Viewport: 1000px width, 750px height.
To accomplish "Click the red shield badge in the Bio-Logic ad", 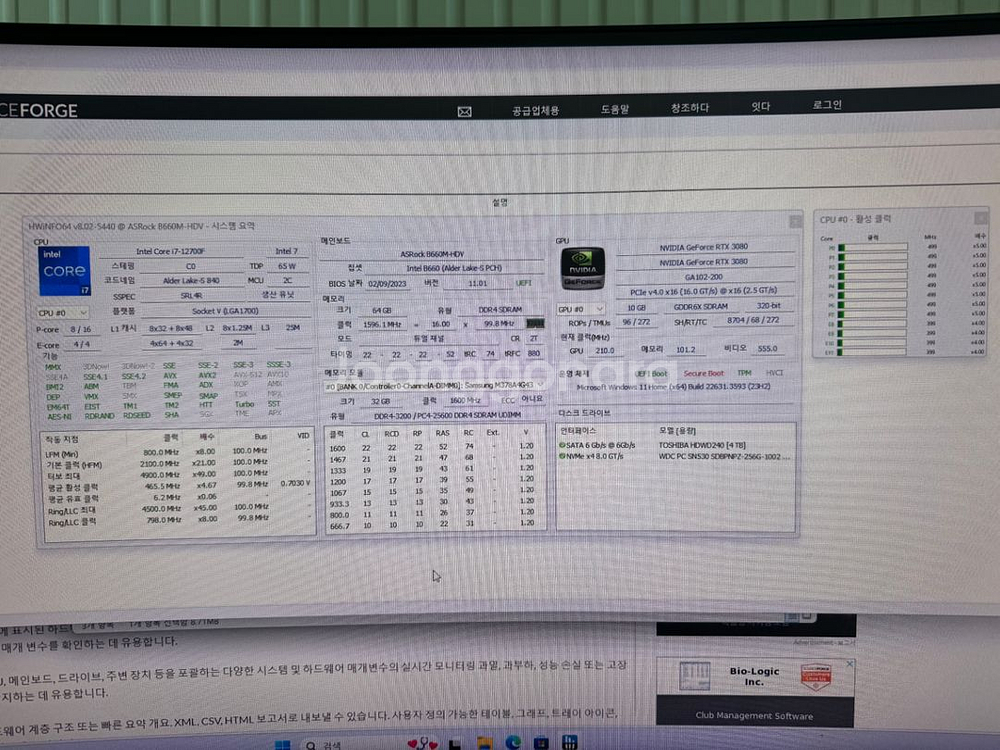I will tap(815, 677).
